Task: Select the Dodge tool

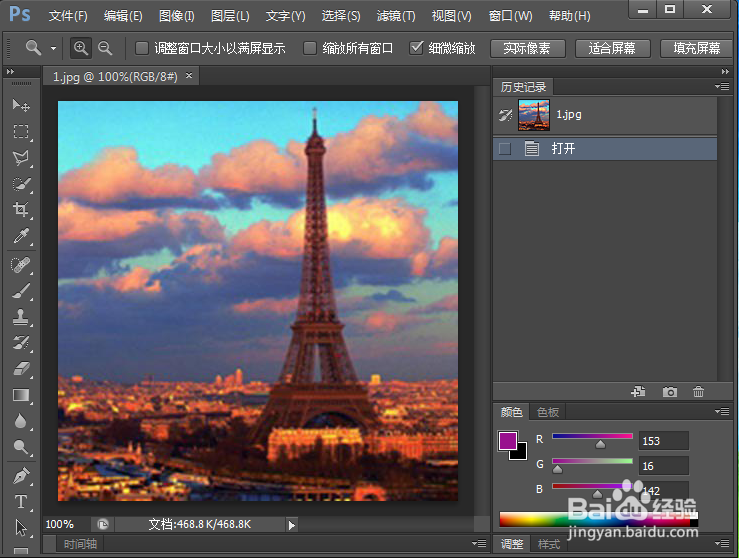Action: click(21, 447)
